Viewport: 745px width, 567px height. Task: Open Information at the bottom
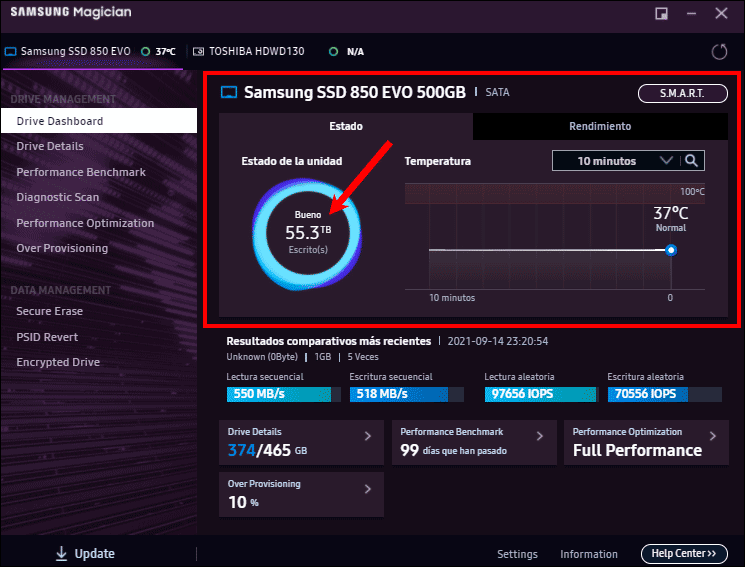[589, 554]
